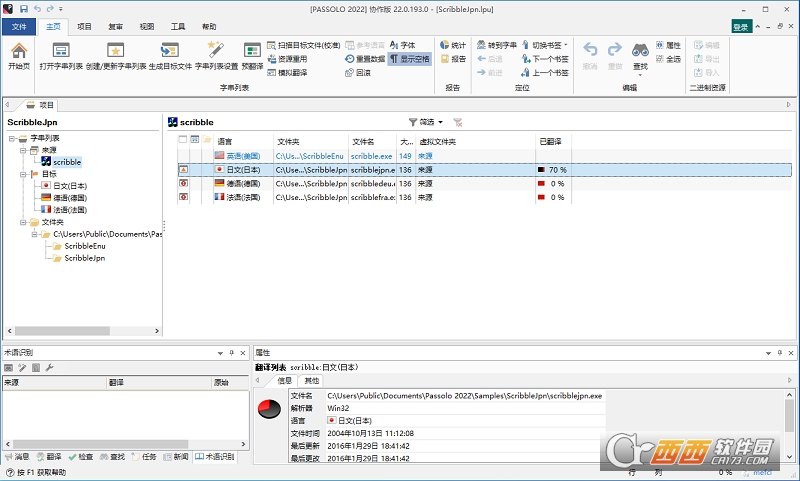Switch to the 检查 bottom tab
Screen dimensions: 800x481
81,457
